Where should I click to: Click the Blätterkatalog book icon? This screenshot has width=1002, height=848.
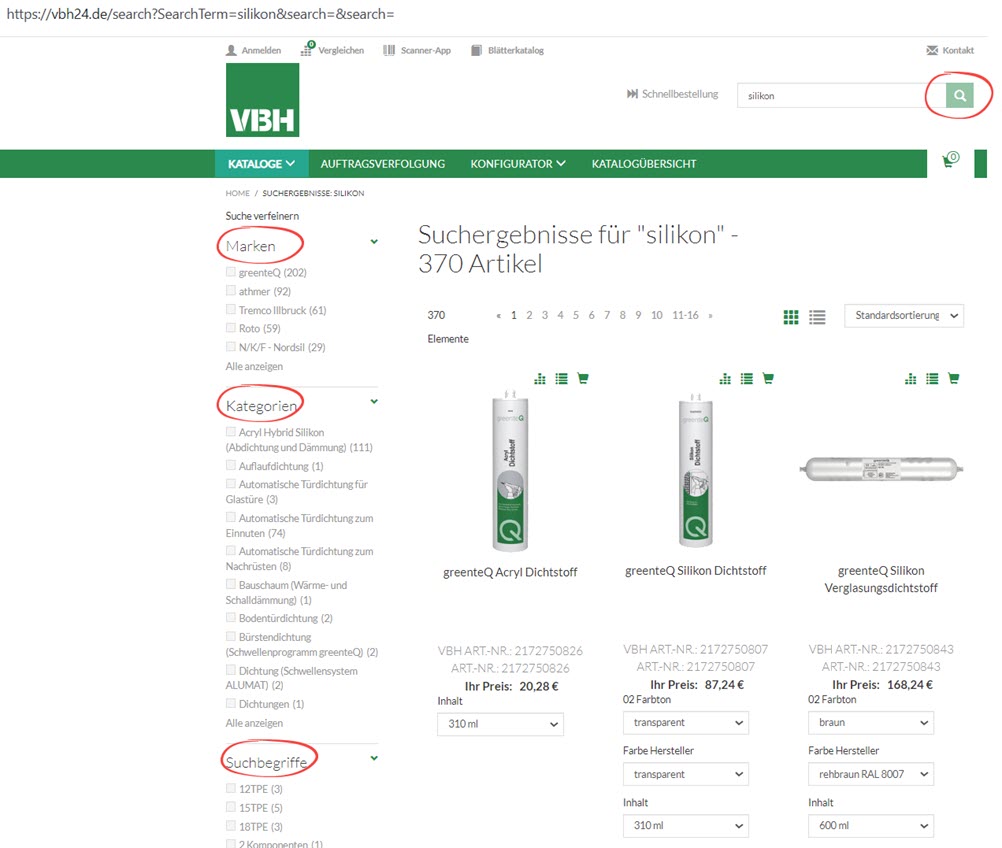point(476,50)
